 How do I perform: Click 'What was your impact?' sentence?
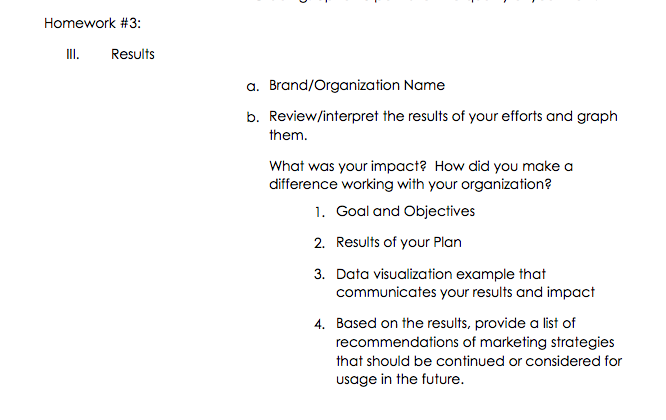click(x=347, y=166)
